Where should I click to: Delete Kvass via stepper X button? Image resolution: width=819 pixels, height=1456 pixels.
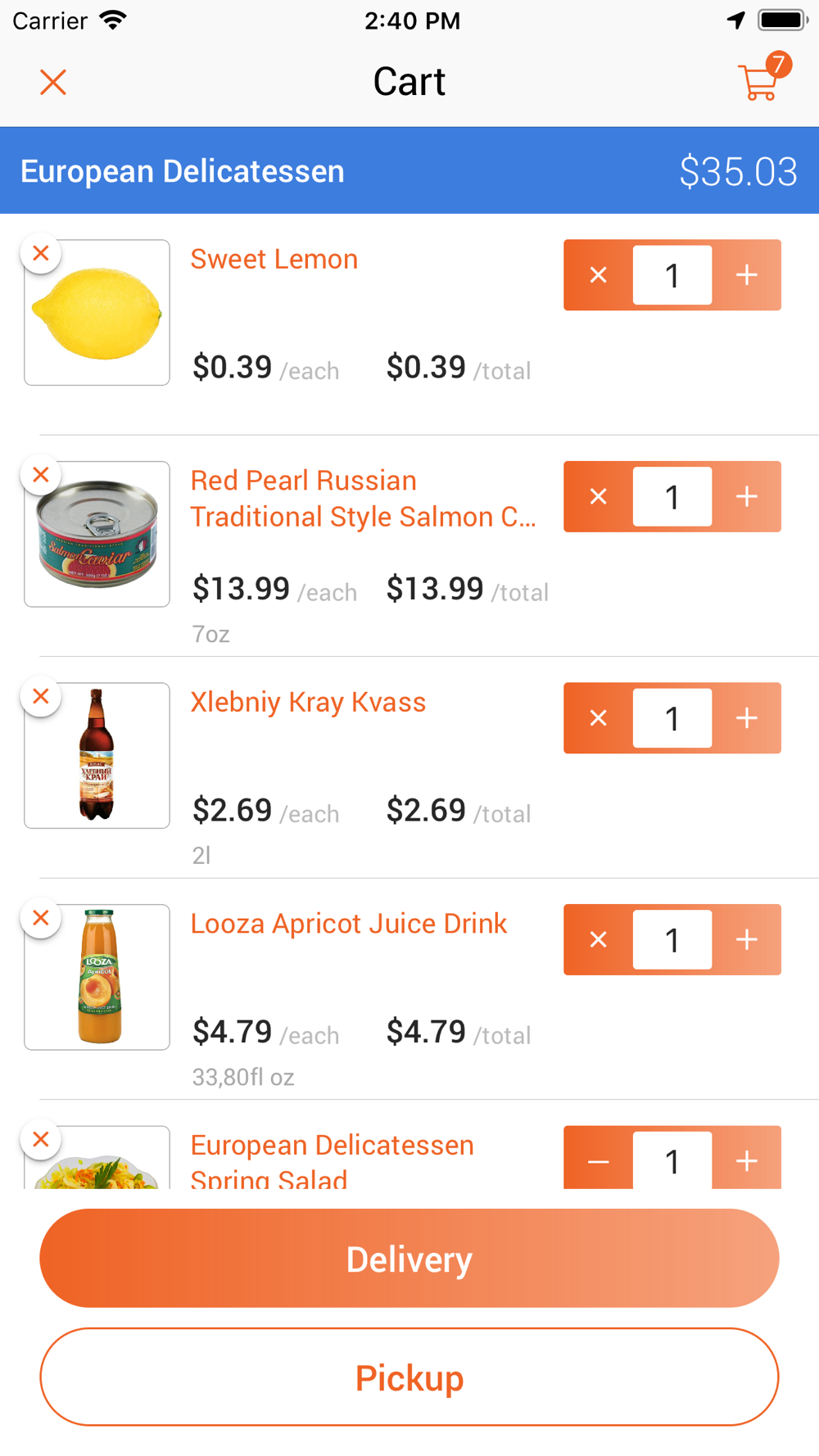pyautogui.click(x=599, y=718)
